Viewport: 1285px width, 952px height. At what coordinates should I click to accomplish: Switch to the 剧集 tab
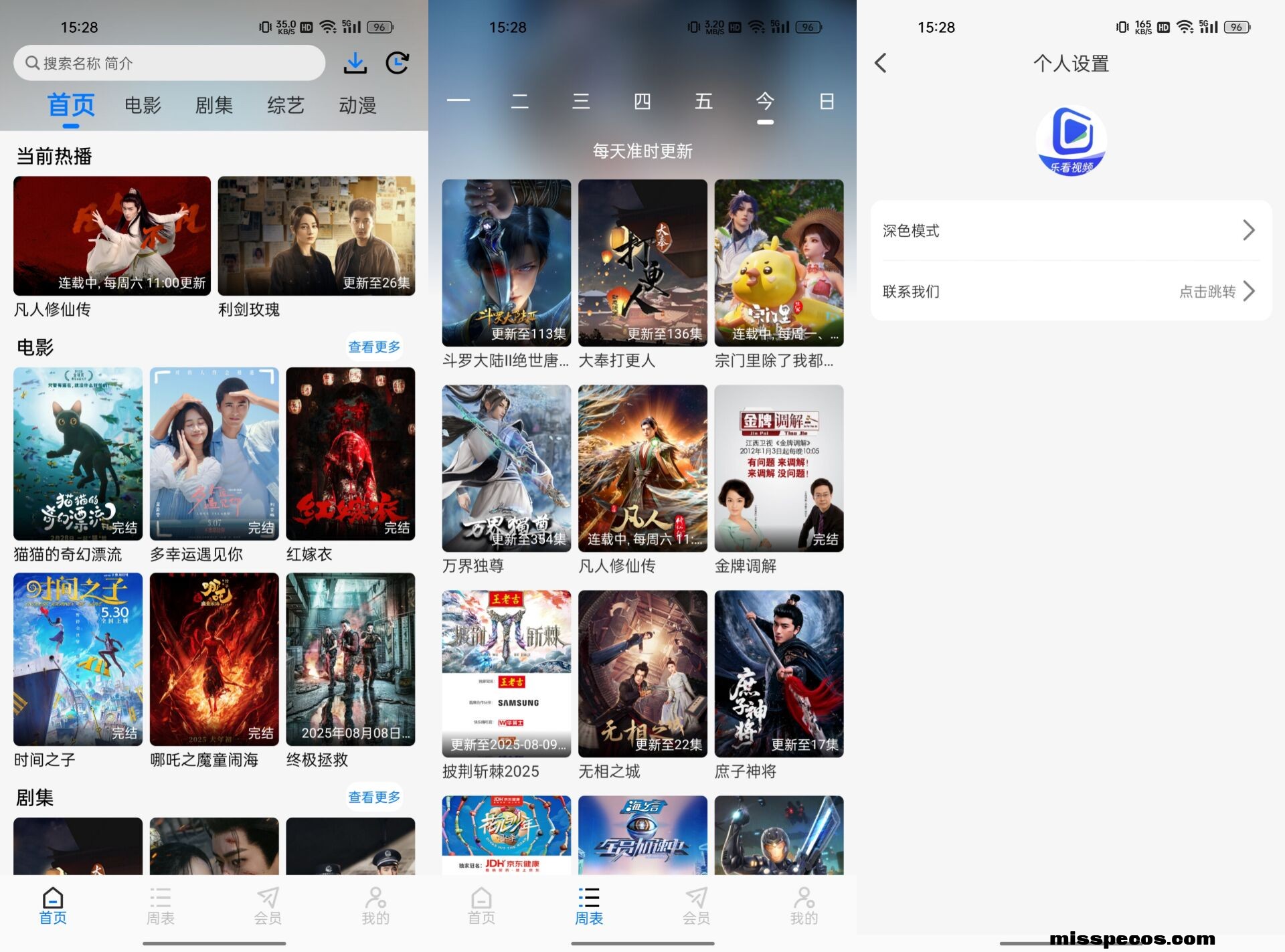coord(214,105)
